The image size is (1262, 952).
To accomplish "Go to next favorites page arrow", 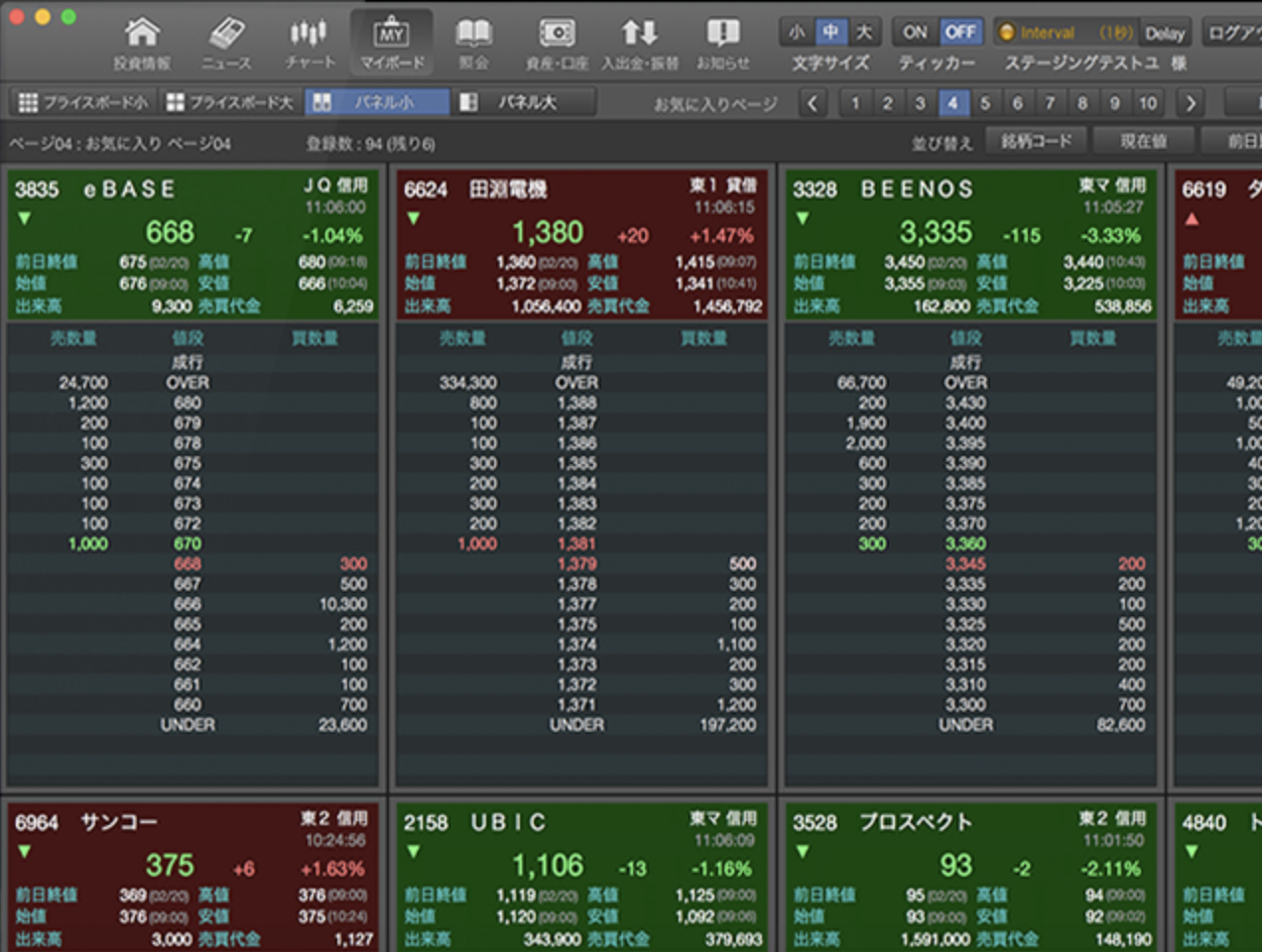I will pos(1190,102).
